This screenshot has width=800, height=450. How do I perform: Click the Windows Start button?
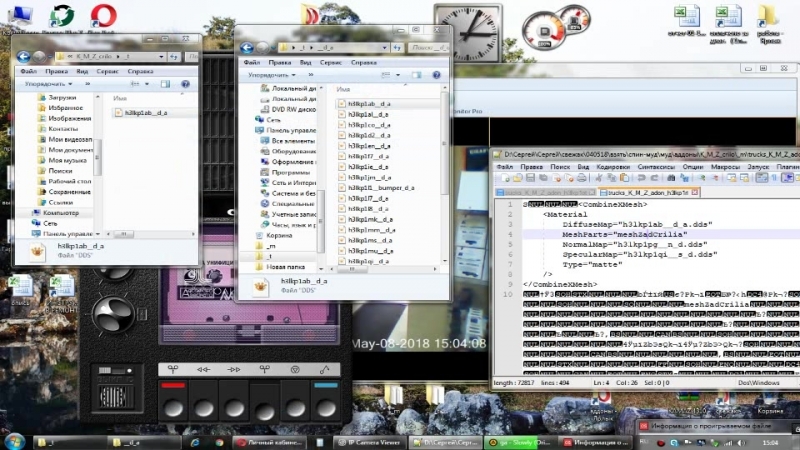[14, 442]
